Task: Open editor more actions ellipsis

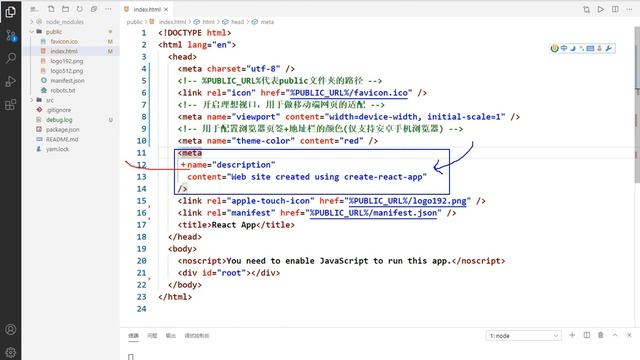Action: click(629, 9)
